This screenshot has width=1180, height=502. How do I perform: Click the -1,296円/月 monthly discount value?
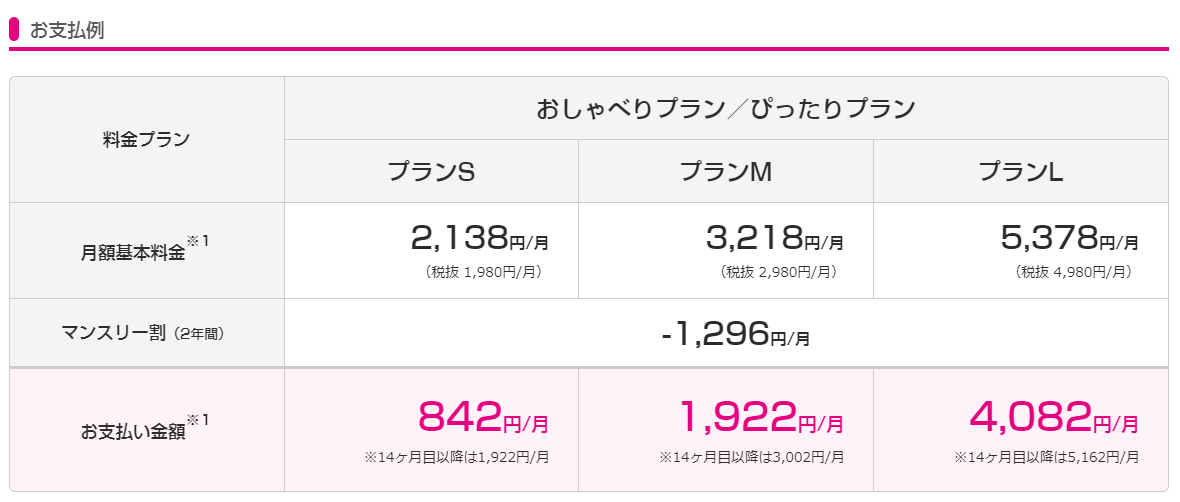pyautogui.click(x=735, y=333)
